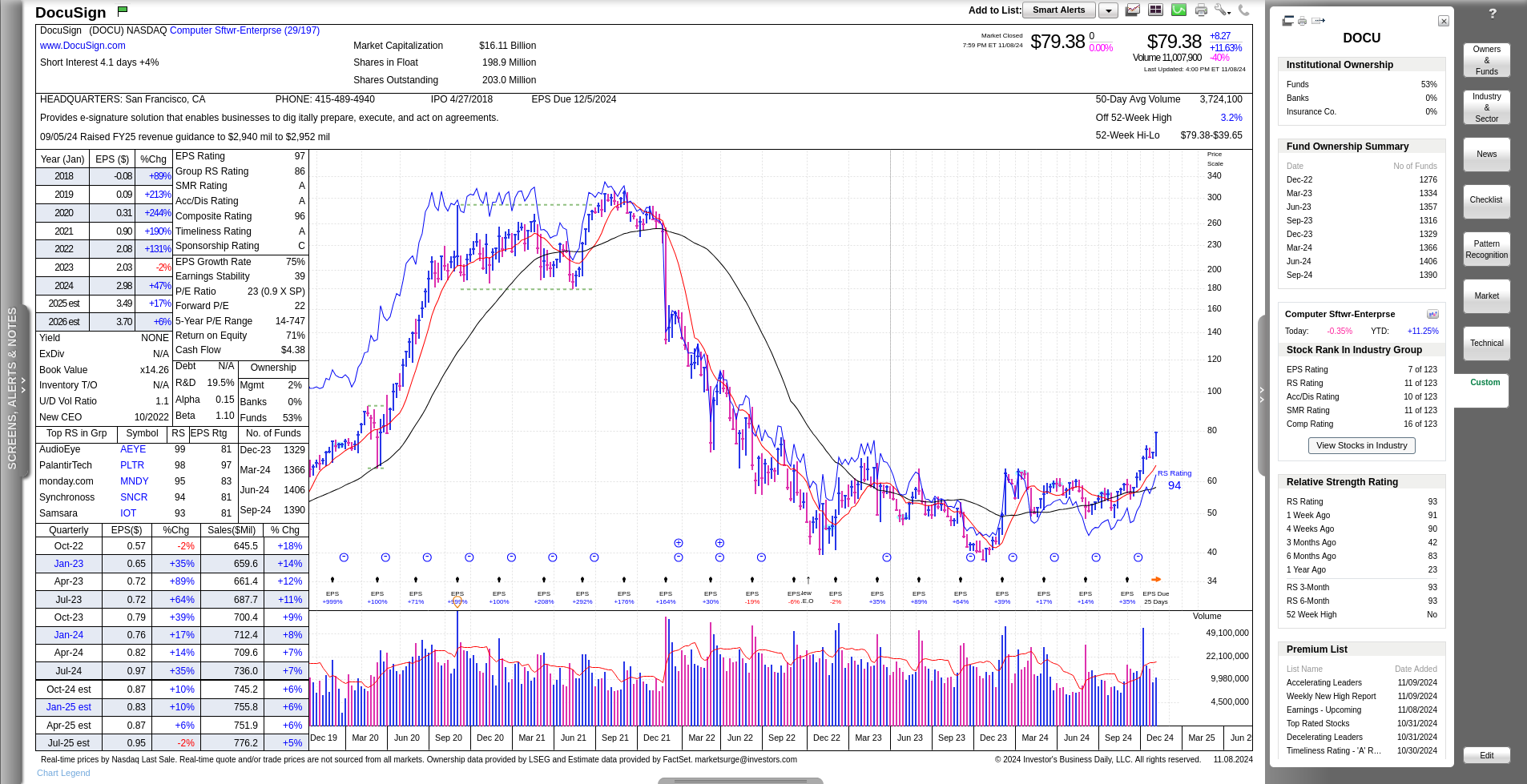Switch to the grid layout icon
1527x784 pixels.
coord(1156,10)
